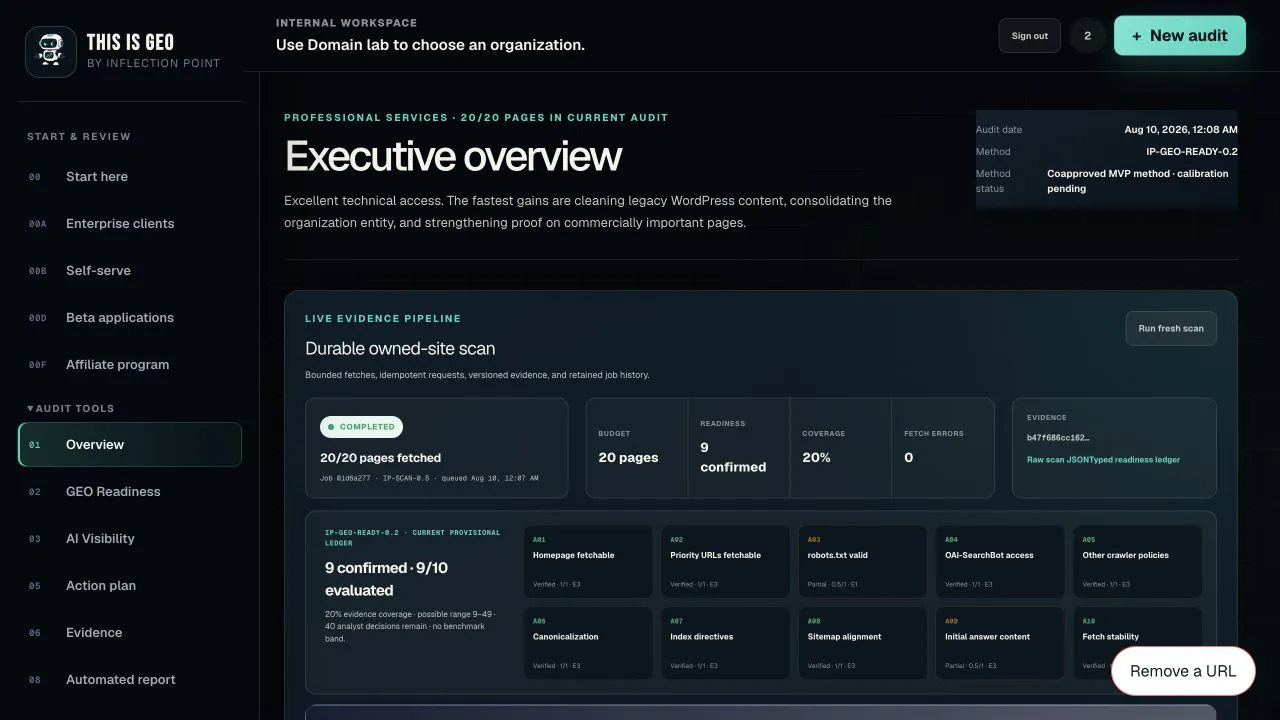This screenshot has height=720, width=1280.
Task: Click the Sign out button
Action: [x=1029, y=36]
